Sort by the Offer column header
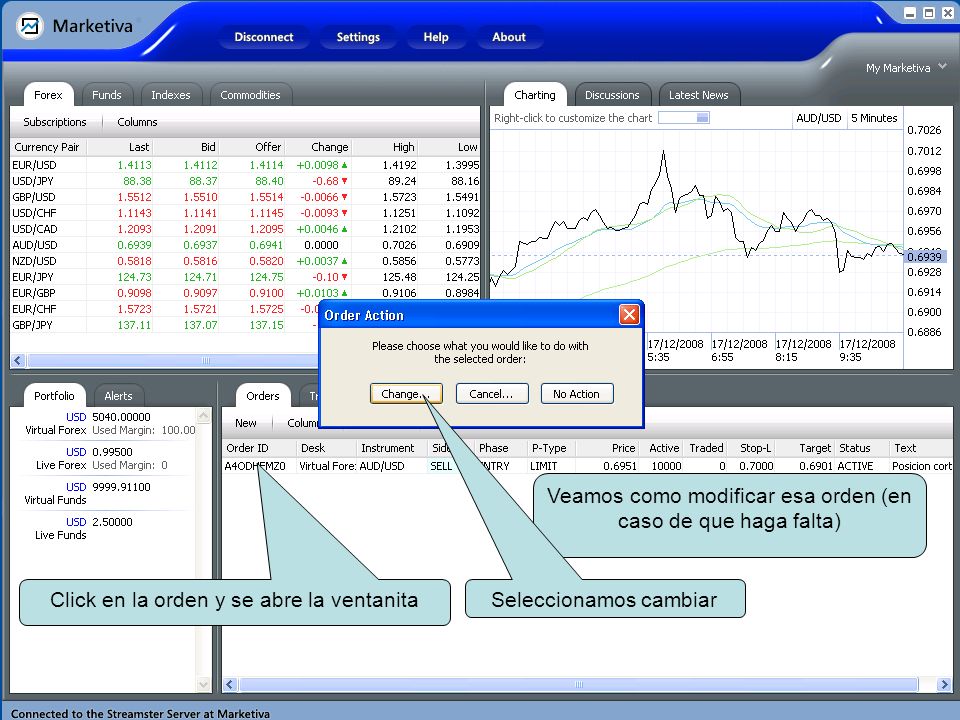Image resolution: width=960 pixels, height=720 pixels. tap(252, 147)
